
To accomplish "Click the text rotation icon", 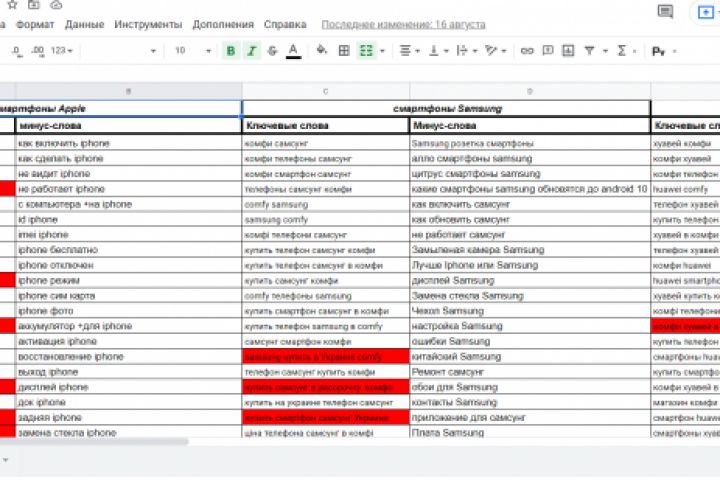I will (x=491, y=51).
